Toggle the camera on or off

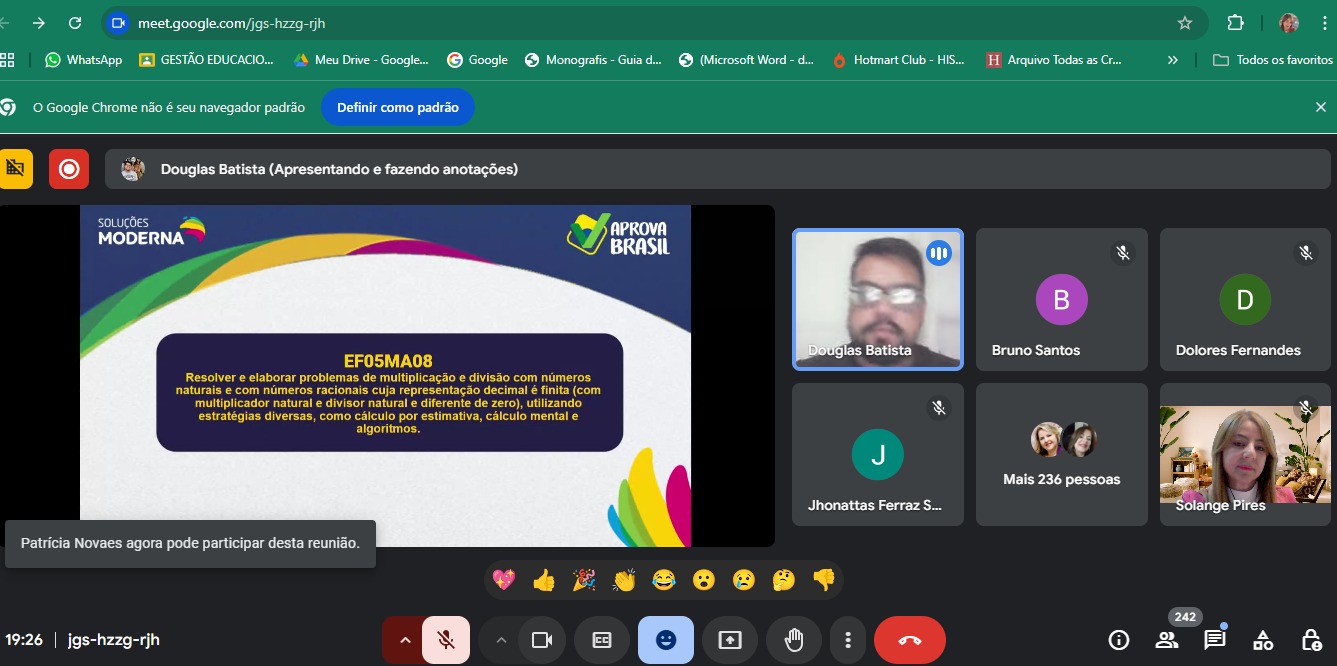click(x=542, y=640)
